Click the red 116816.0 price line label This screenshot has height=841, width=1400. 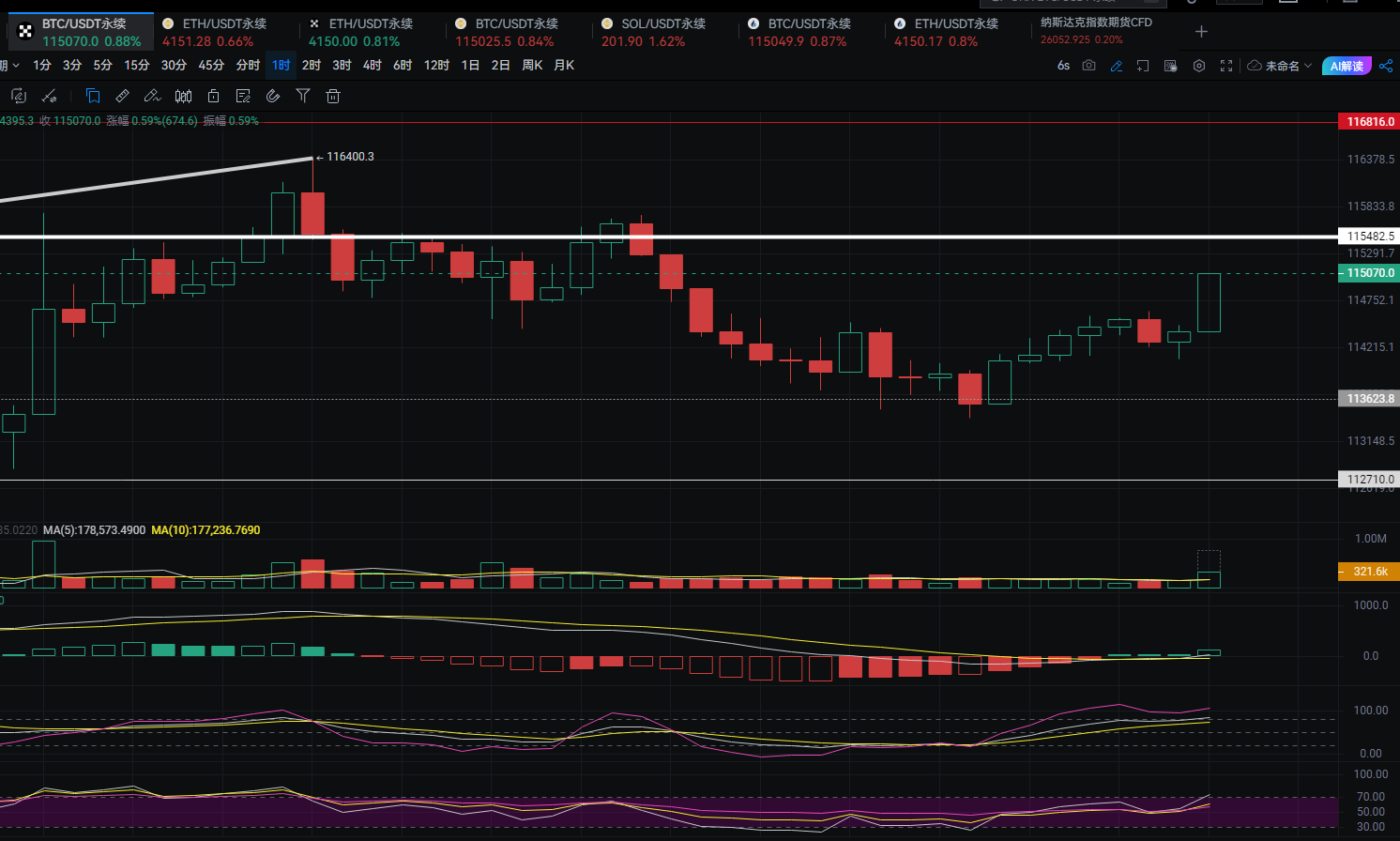pyautogui.click(x=1369, y=122)
